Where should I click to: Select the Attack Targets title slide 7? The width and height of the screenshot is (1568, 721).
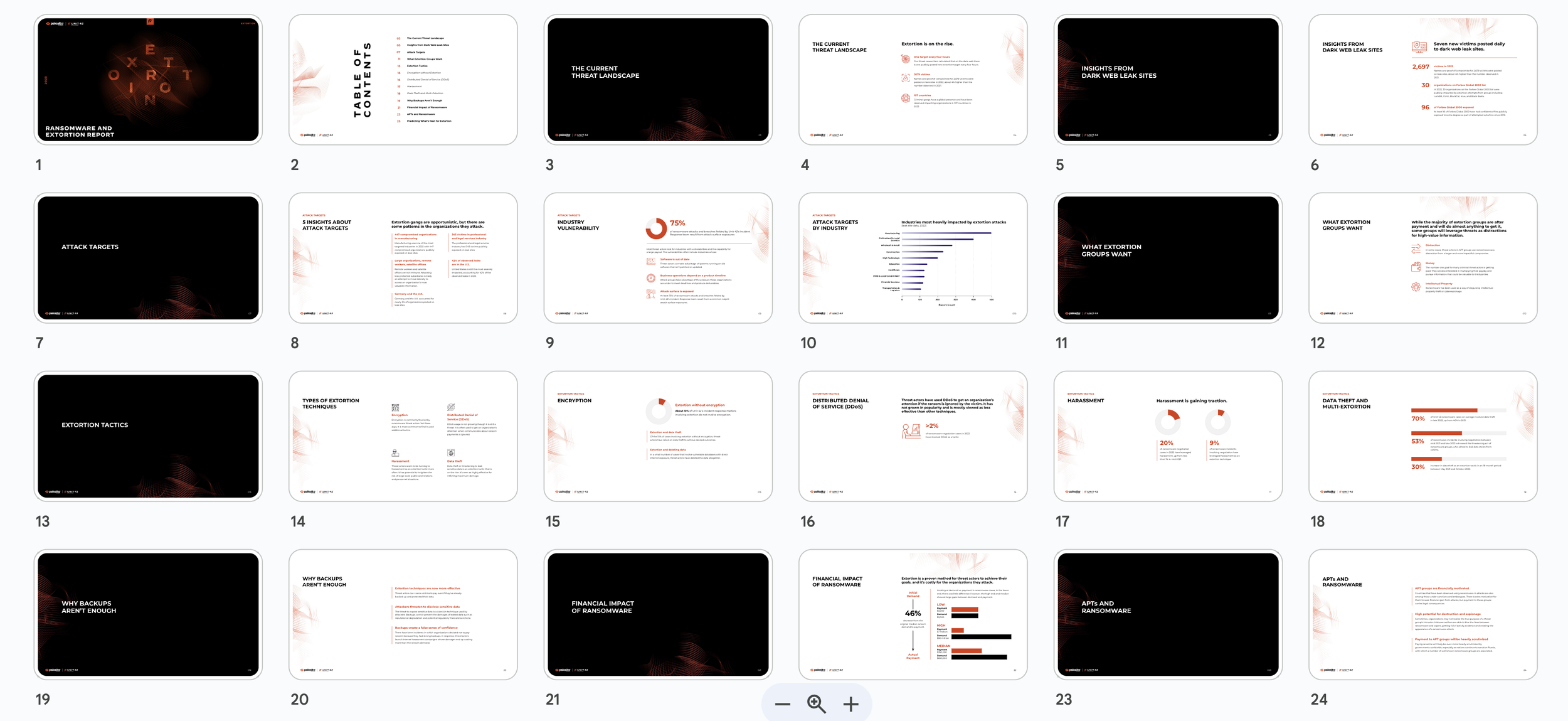[x=148, y=258]
